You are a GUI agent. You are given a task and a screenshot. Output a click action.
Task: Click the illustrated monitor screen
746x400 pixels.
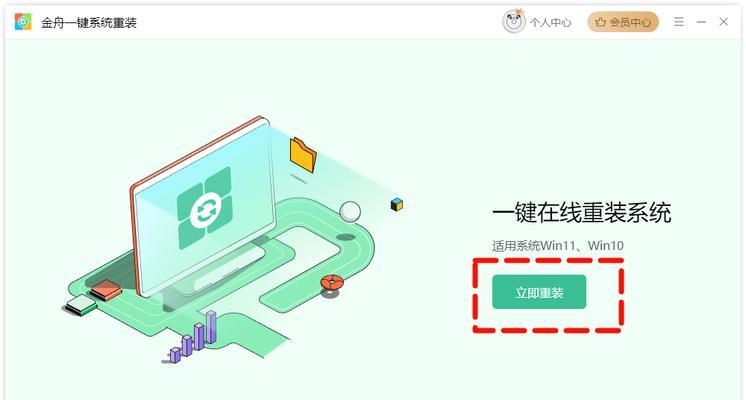pos(205,207)
